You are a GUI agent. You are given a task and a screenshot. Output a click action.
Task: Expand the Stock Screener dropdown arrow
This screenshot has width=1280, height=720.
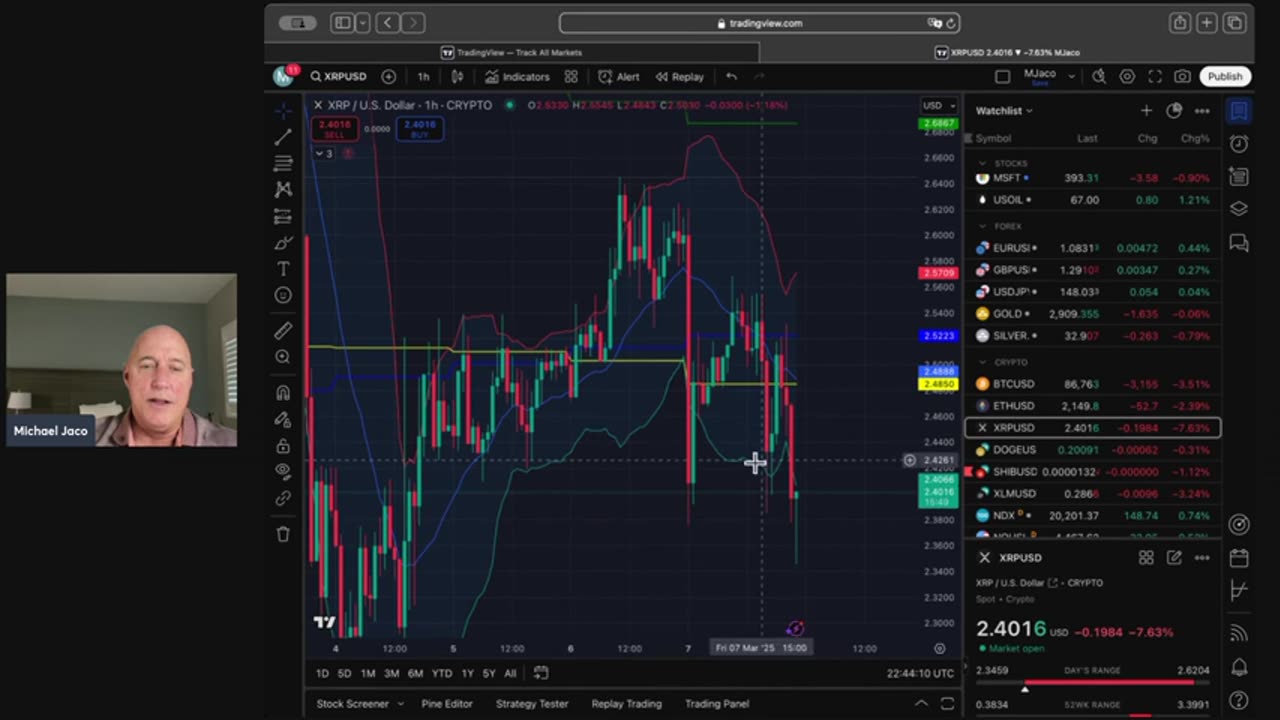pos(400,704)
